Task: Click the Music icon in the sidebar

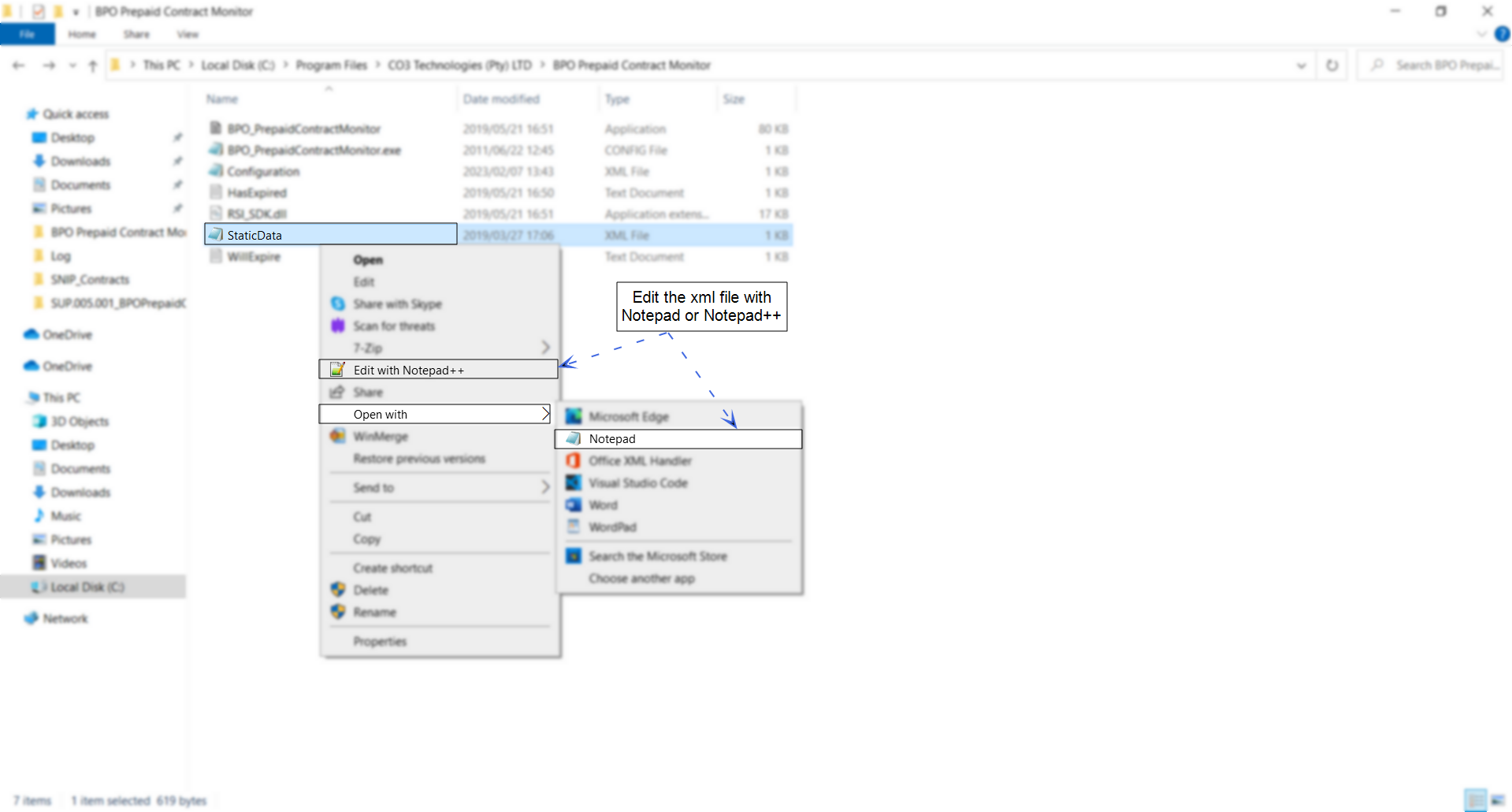Action: pyautogui.click(x=39, y=516)
